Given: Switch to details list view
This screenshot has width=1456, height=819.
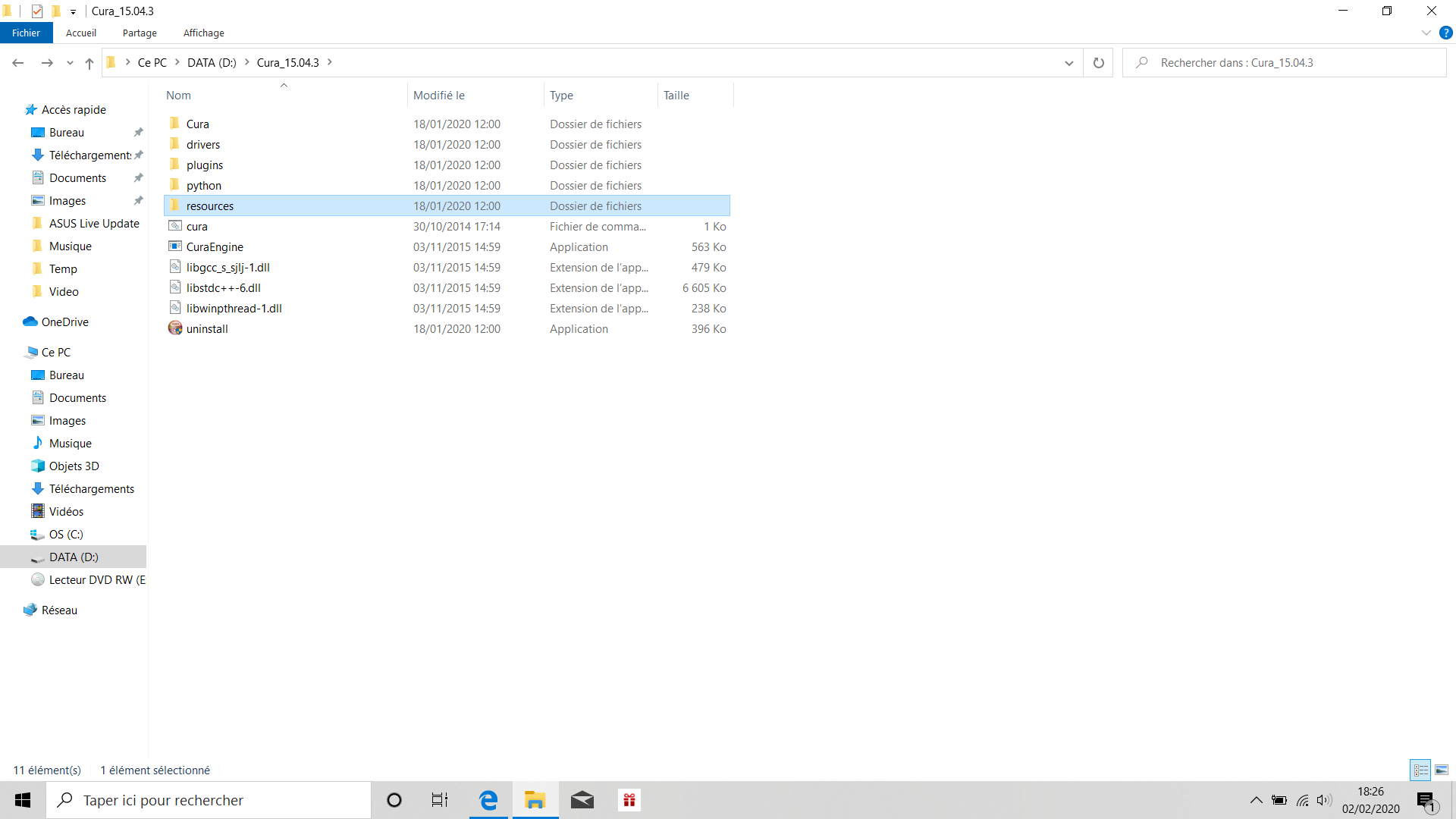Looking at the screenshot, I should coord(1420,770).
